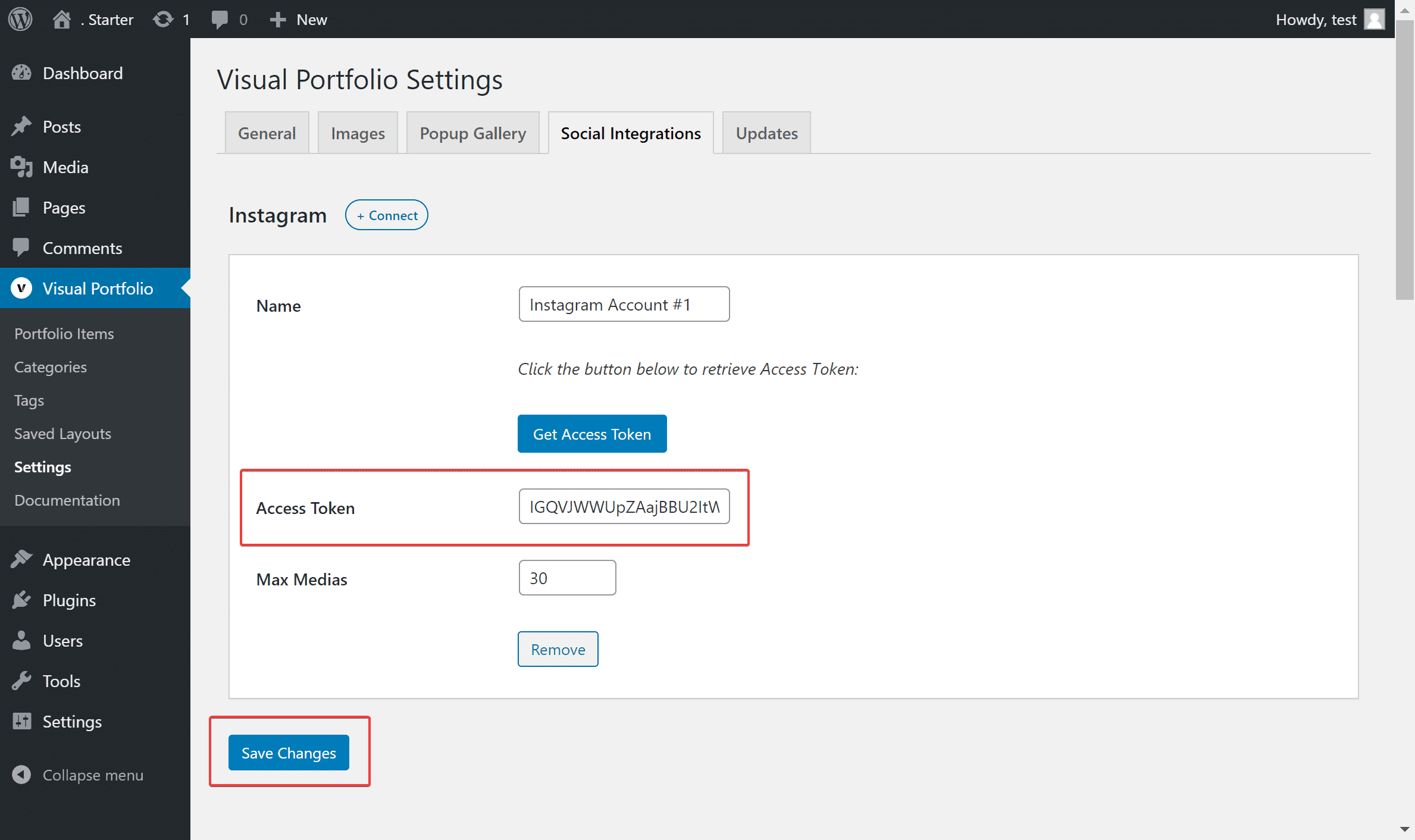Switch to the Images tab
1415x840 pixels.
[x=358, y=133]
